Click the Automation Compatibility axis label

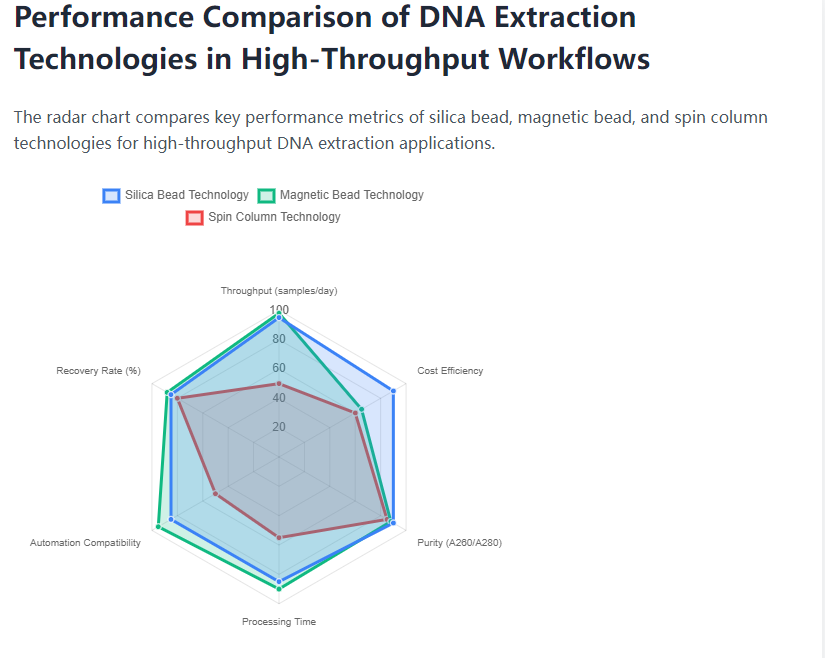point(85,543)
